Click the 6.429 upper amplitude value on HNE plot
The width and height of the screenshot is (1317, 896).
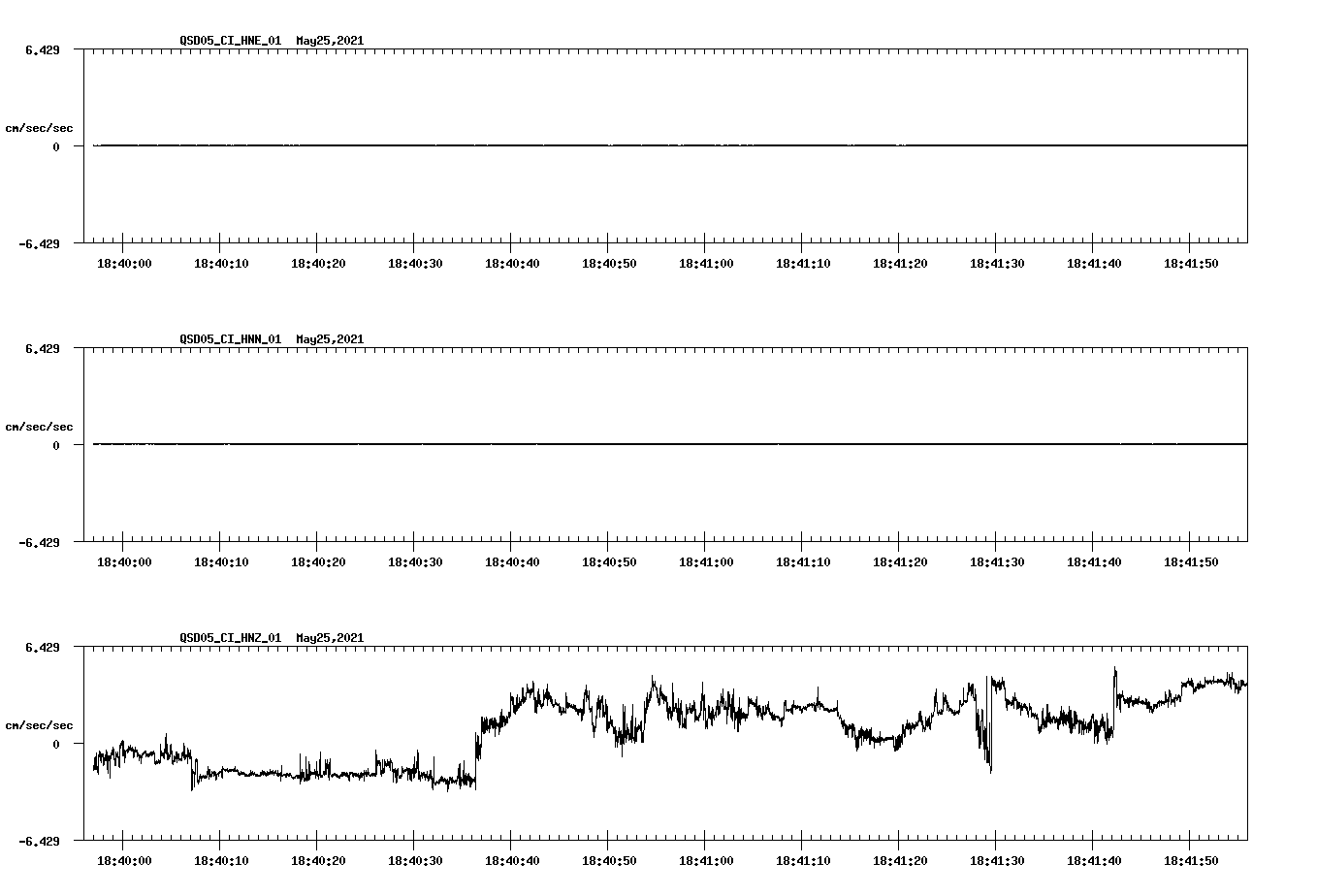tap(41, 50)
